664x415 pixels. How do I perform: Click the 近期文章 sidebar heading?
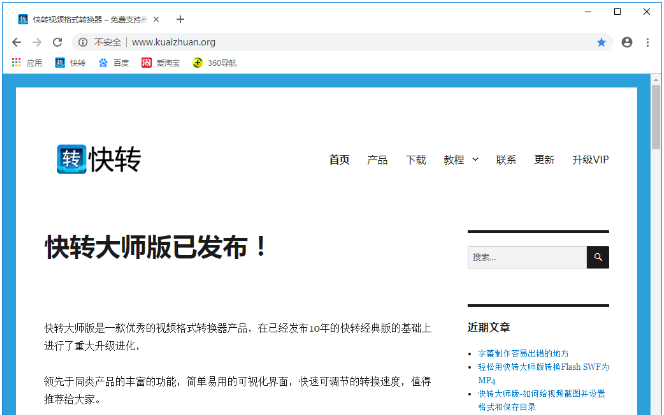point(489,327)
